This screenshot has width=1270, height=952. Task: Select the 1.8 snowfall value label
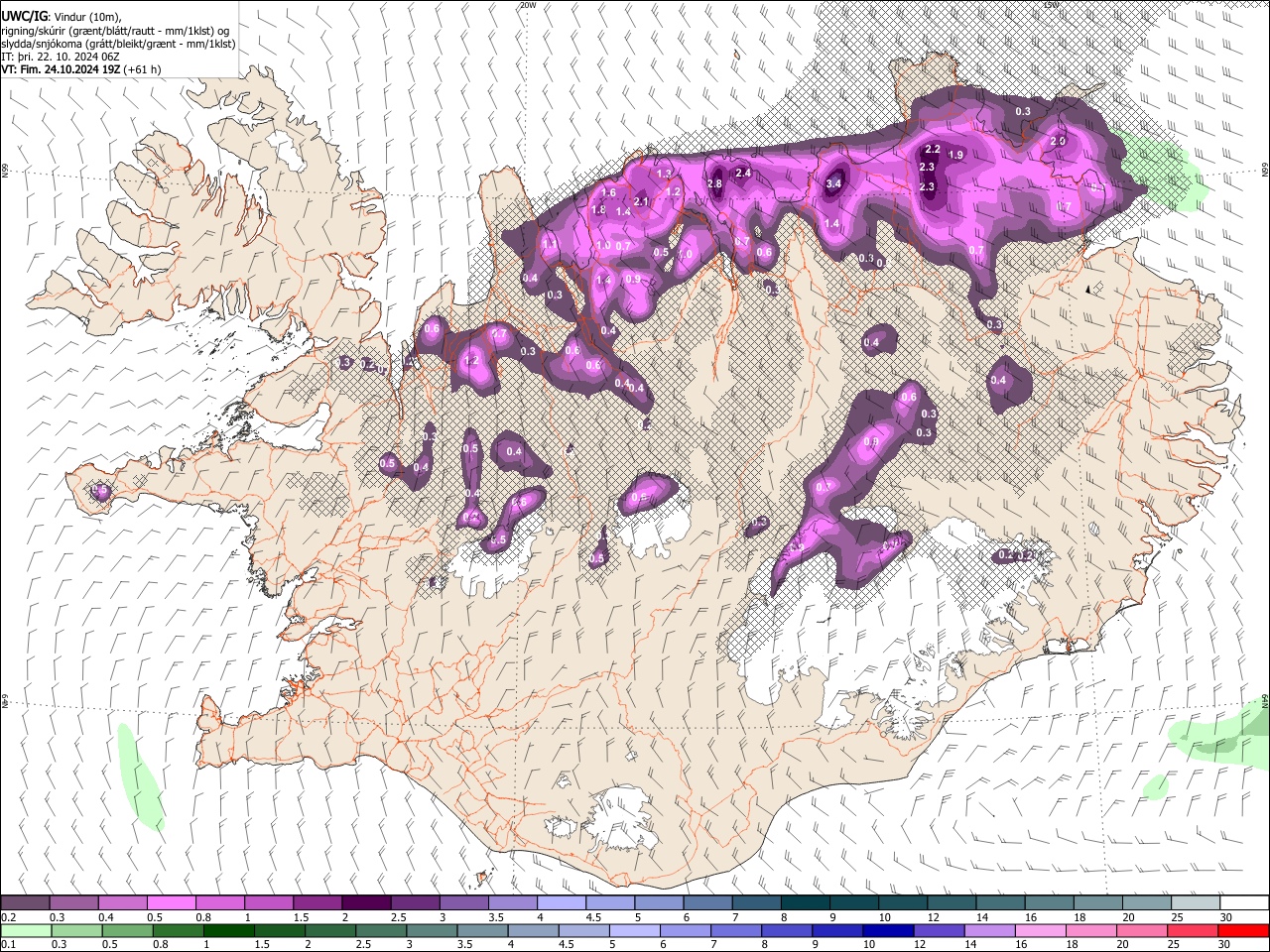[x=598, y=209]
